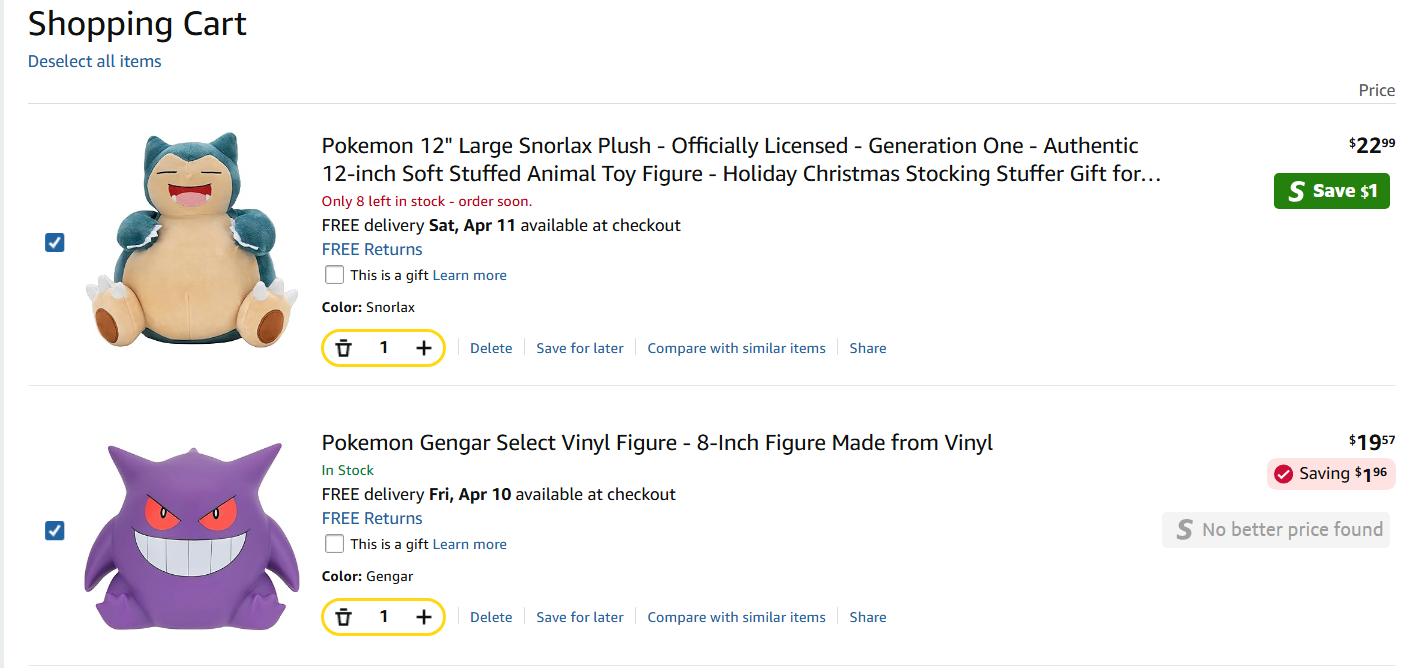Share the Gengar vinyl figure
1416x668 pixels.
point(868,617)
